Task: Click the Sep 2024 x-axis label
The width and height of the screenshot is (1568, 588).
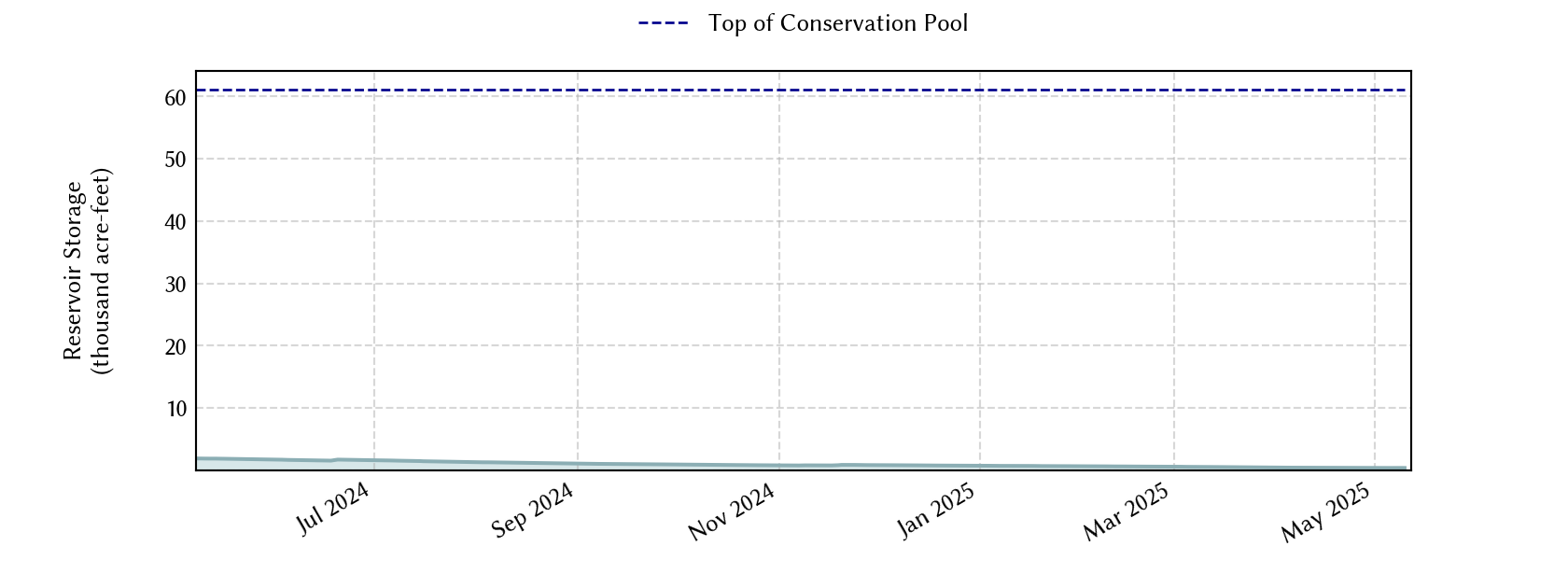Action: (532, 511)
